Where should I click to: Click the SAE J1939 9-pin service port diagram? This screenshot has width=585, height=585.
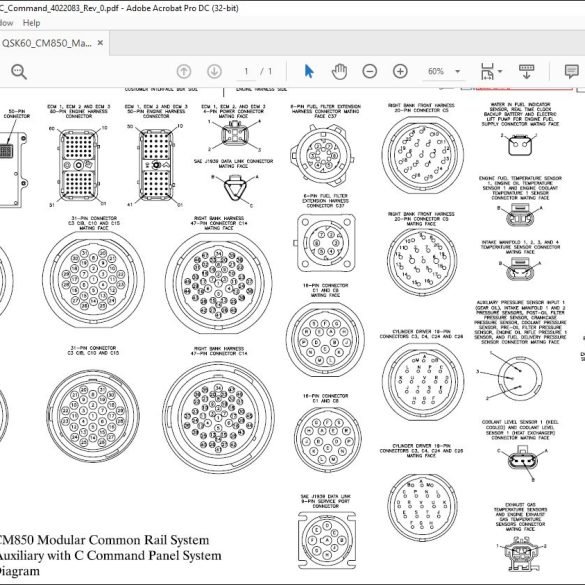tap(327, 540)
